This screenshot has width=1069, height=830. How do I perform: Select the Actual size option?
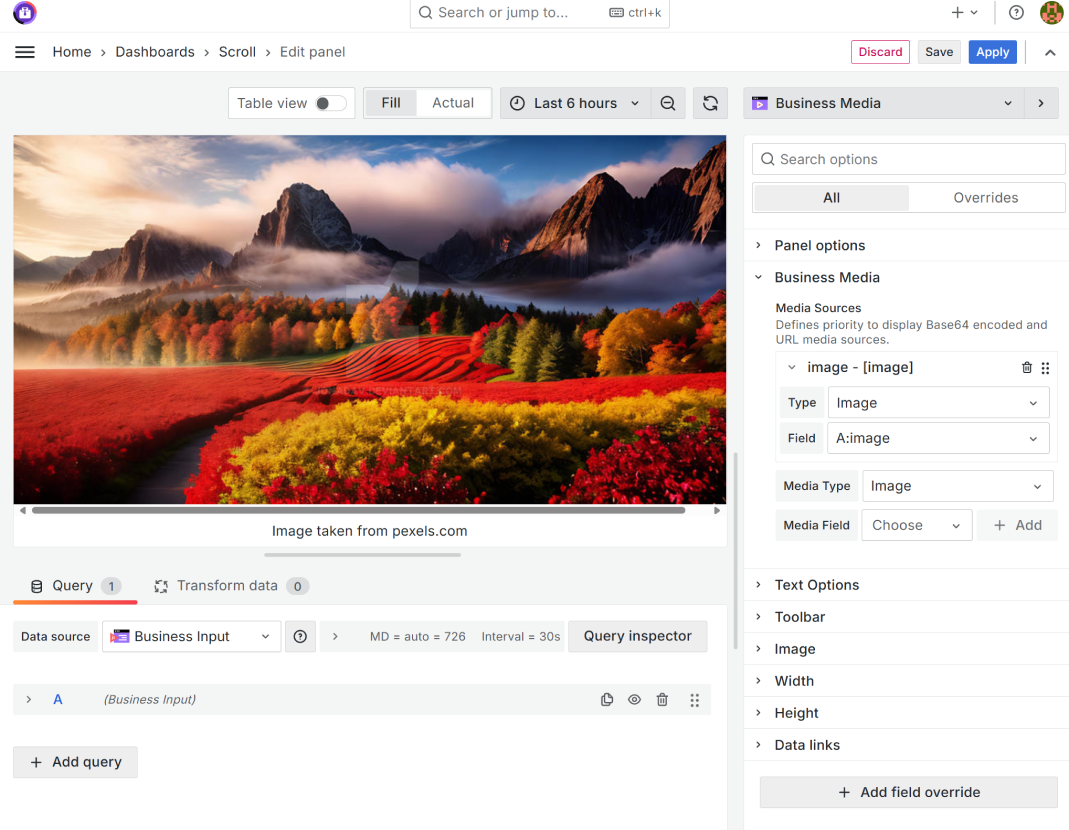tap(452, 103)
